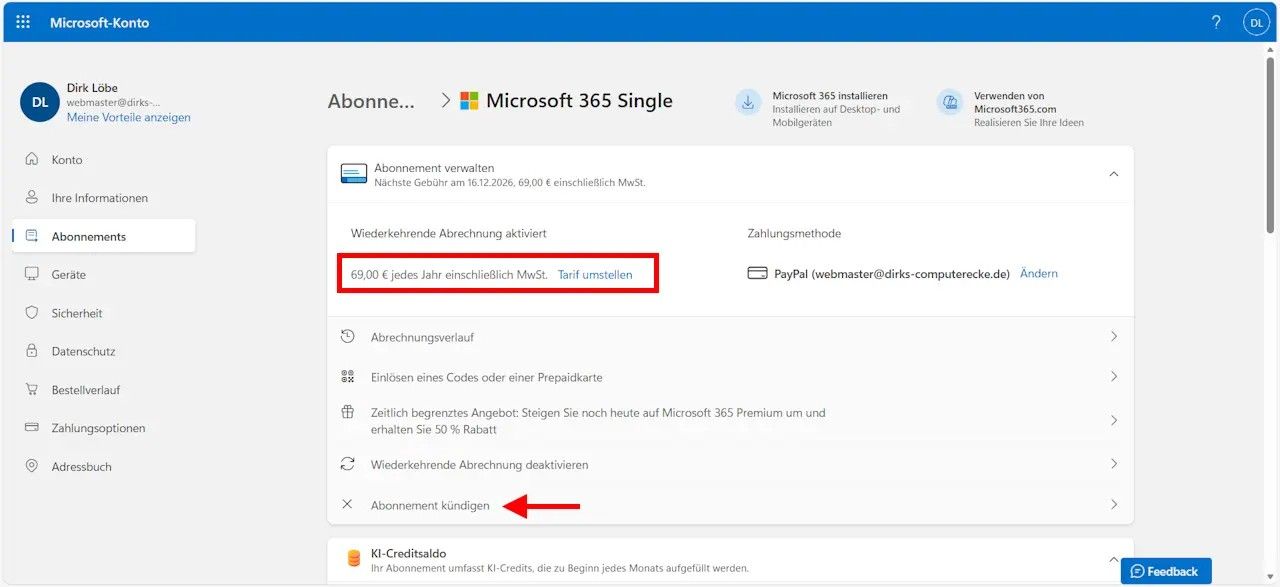Click the gift icon for Premium offer
Image resolution: width=1280 pixels, height=587 pixels.
tap(348, 412)
